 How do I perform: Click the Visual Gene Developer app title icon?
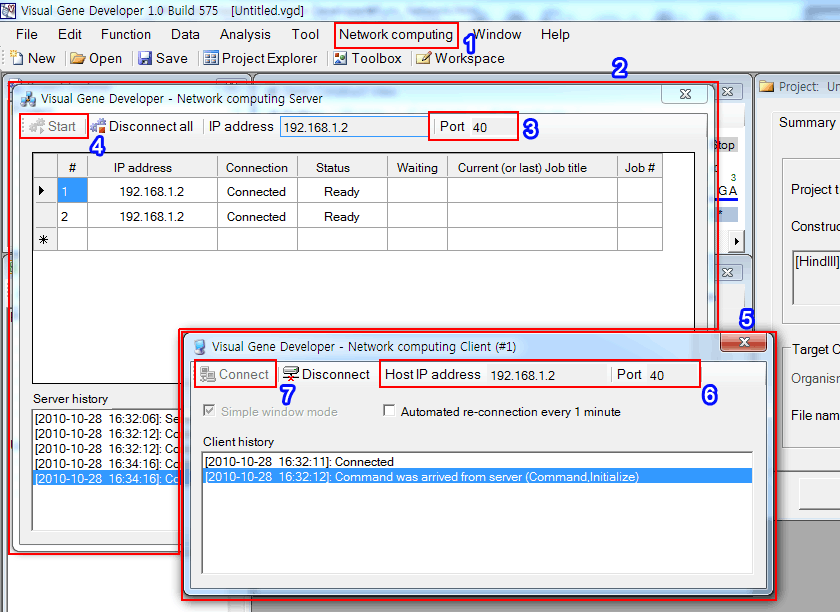[x=9, y=10]
